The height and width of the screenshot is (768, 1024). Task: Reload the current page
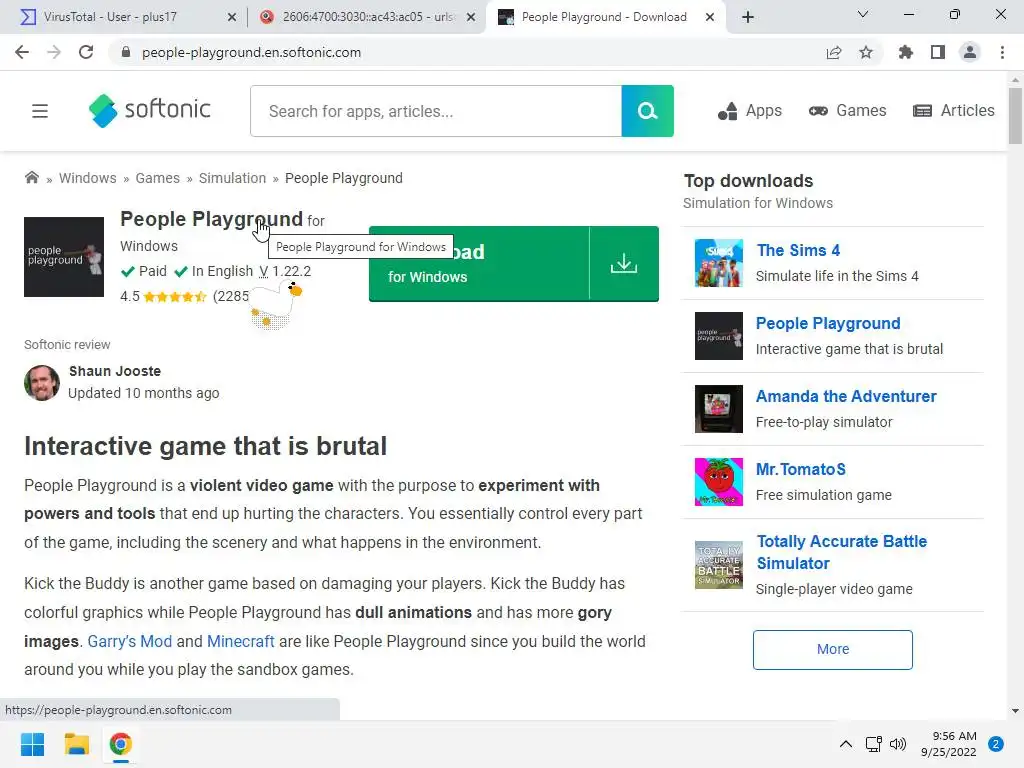86,52
